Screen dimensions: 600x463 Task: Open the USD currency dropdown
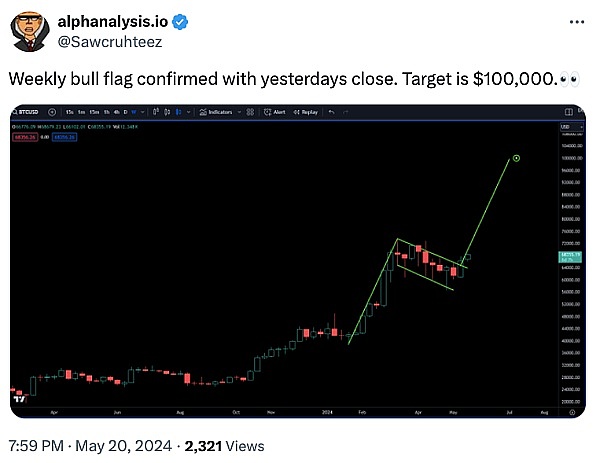(x=566, y=126)
